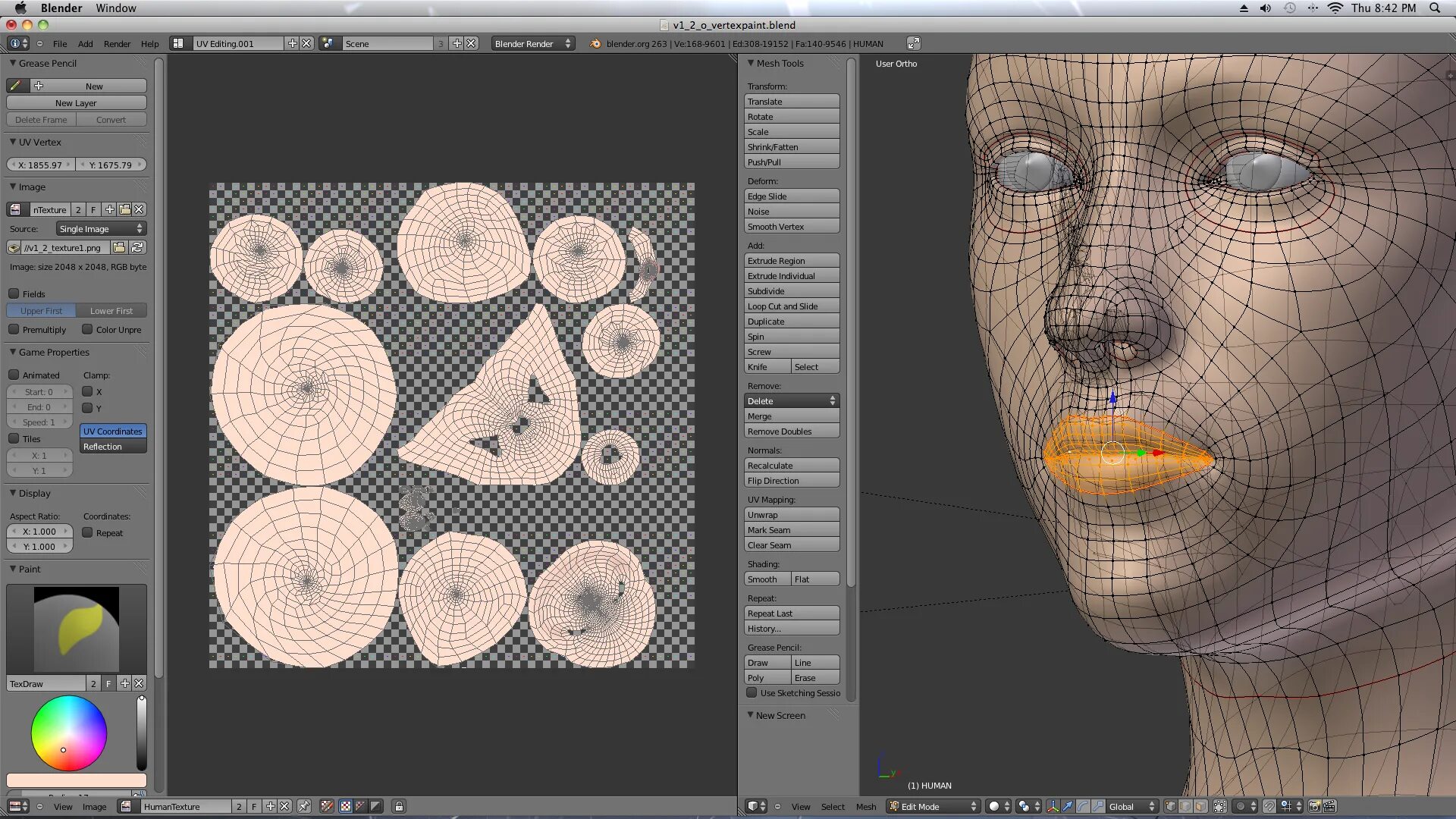Open the Mesh menu in 3D view header
Screen dimensions: 1456x819
tap(865, 806)
